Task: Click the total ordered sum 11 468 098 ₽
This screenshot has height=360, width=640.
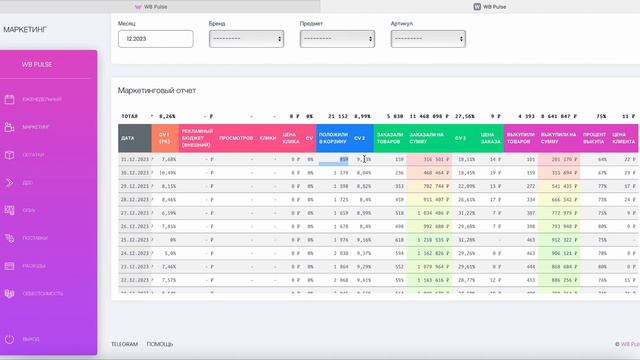Action: [429, 116]
